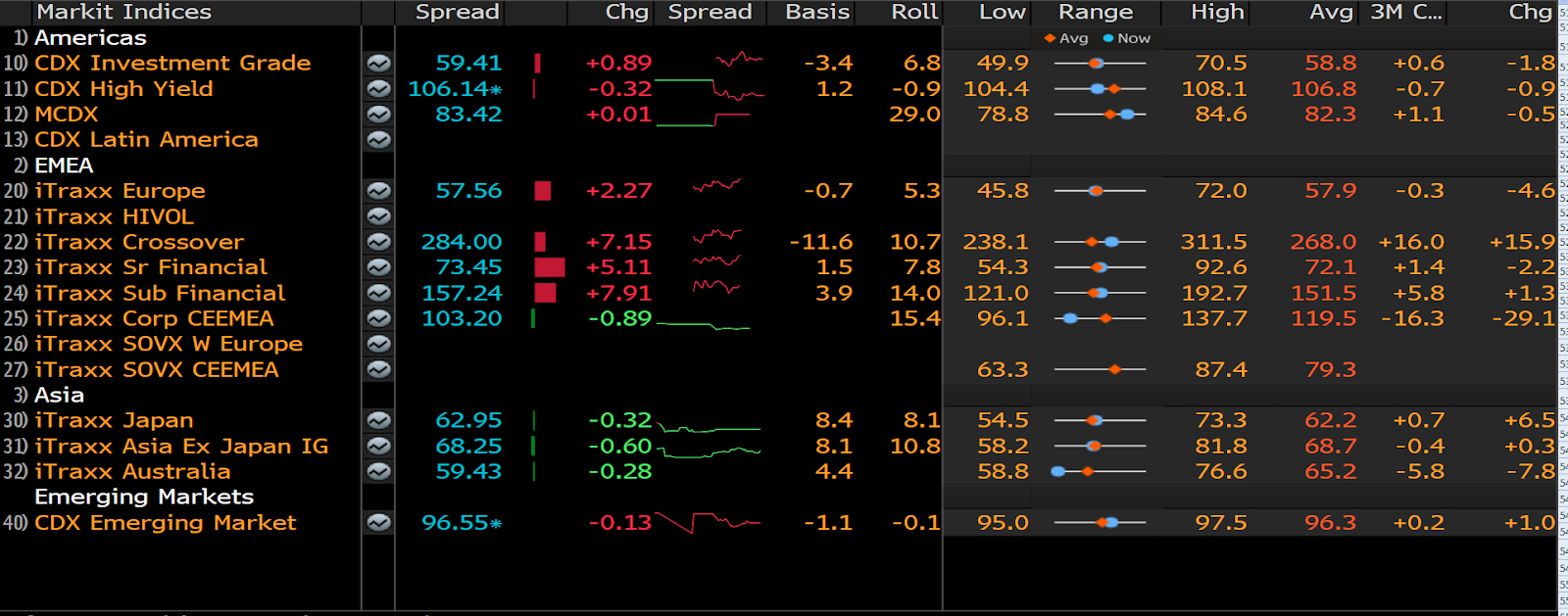The width and height of the screenshot is (1568, 616).
Task: Sort by the Avg column header
Action: [x=1331, y=12]
